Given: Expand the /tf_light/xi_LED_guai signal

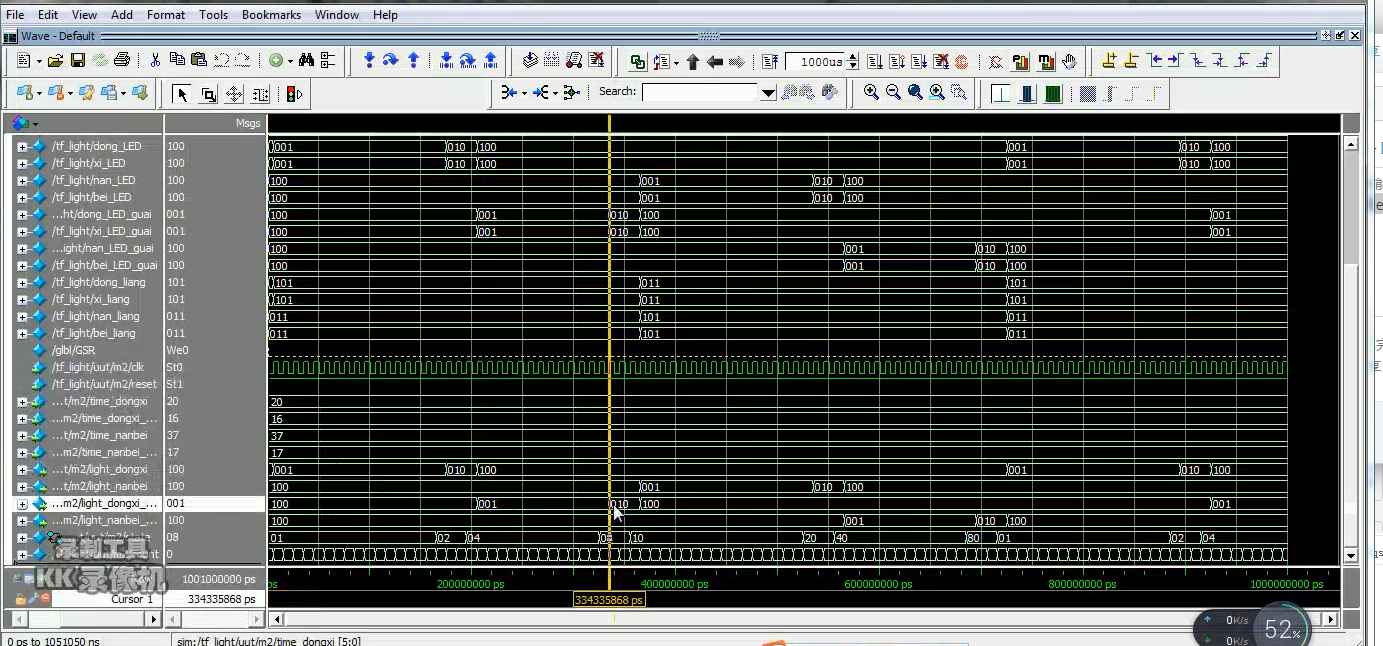Looking at the screenshot, I should (22, 232).
